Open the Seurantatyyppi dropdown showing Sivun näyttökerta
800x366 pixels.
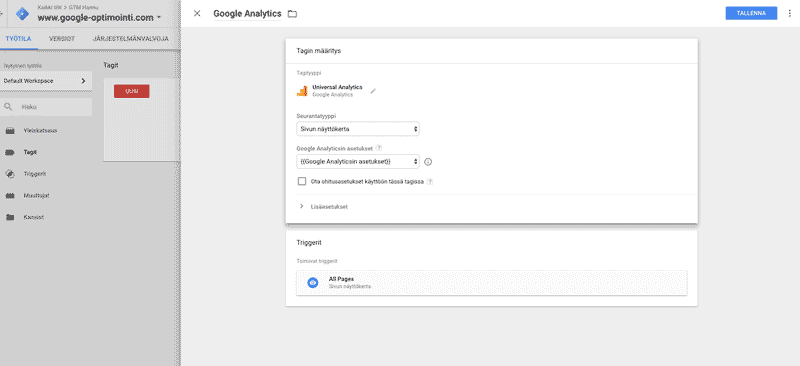(x=358, y=129)
